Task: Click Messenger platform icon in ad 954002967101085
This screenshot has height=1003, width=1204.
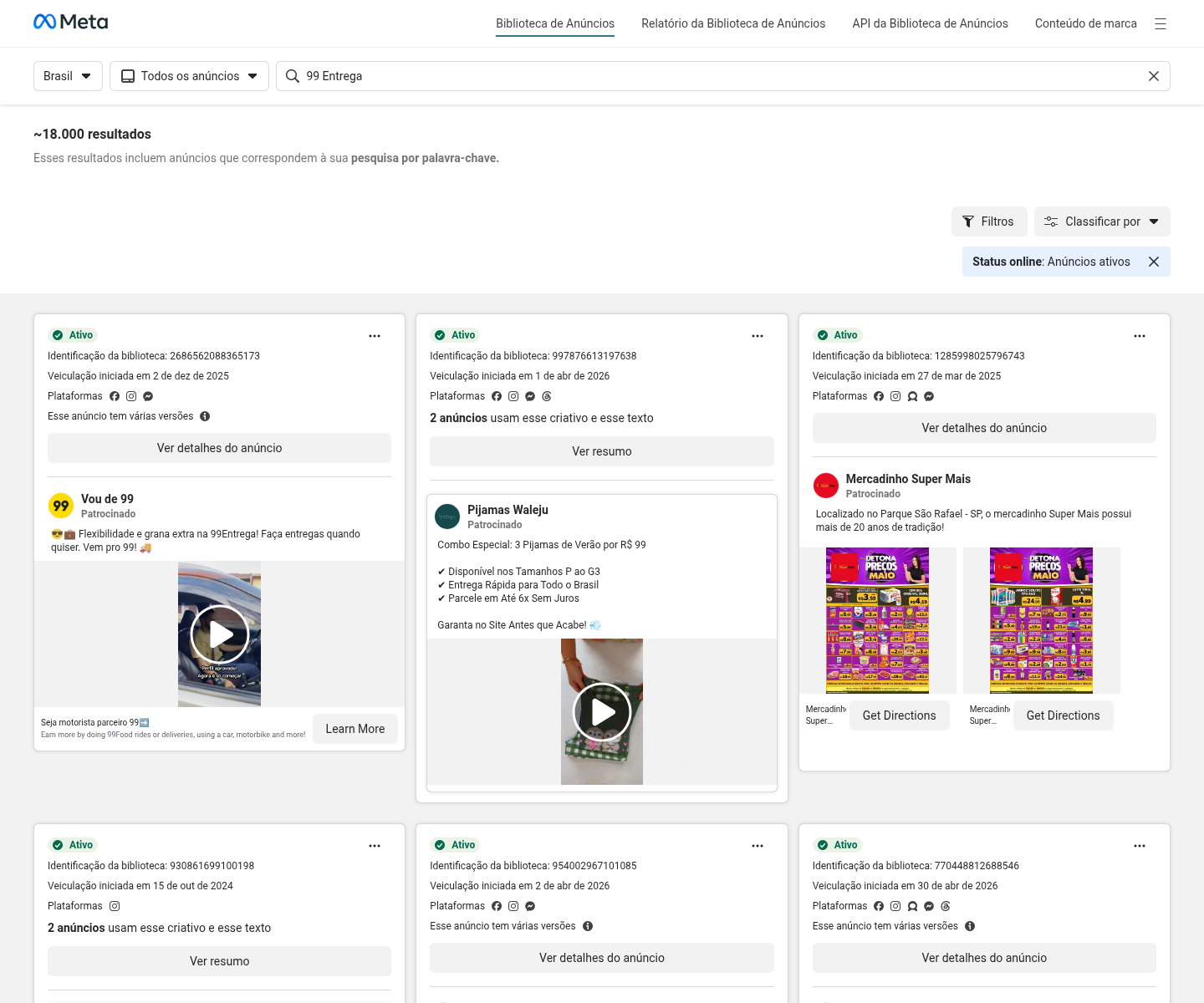Action: [x=530, y=906]
